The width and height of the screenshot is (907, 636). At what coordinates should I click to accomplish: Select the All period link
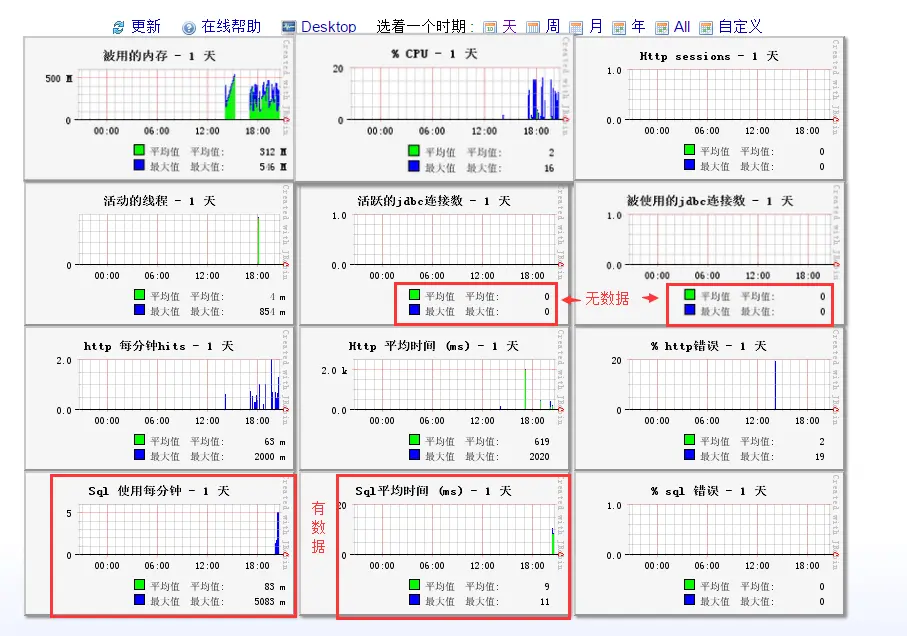[x=682, y=27]
